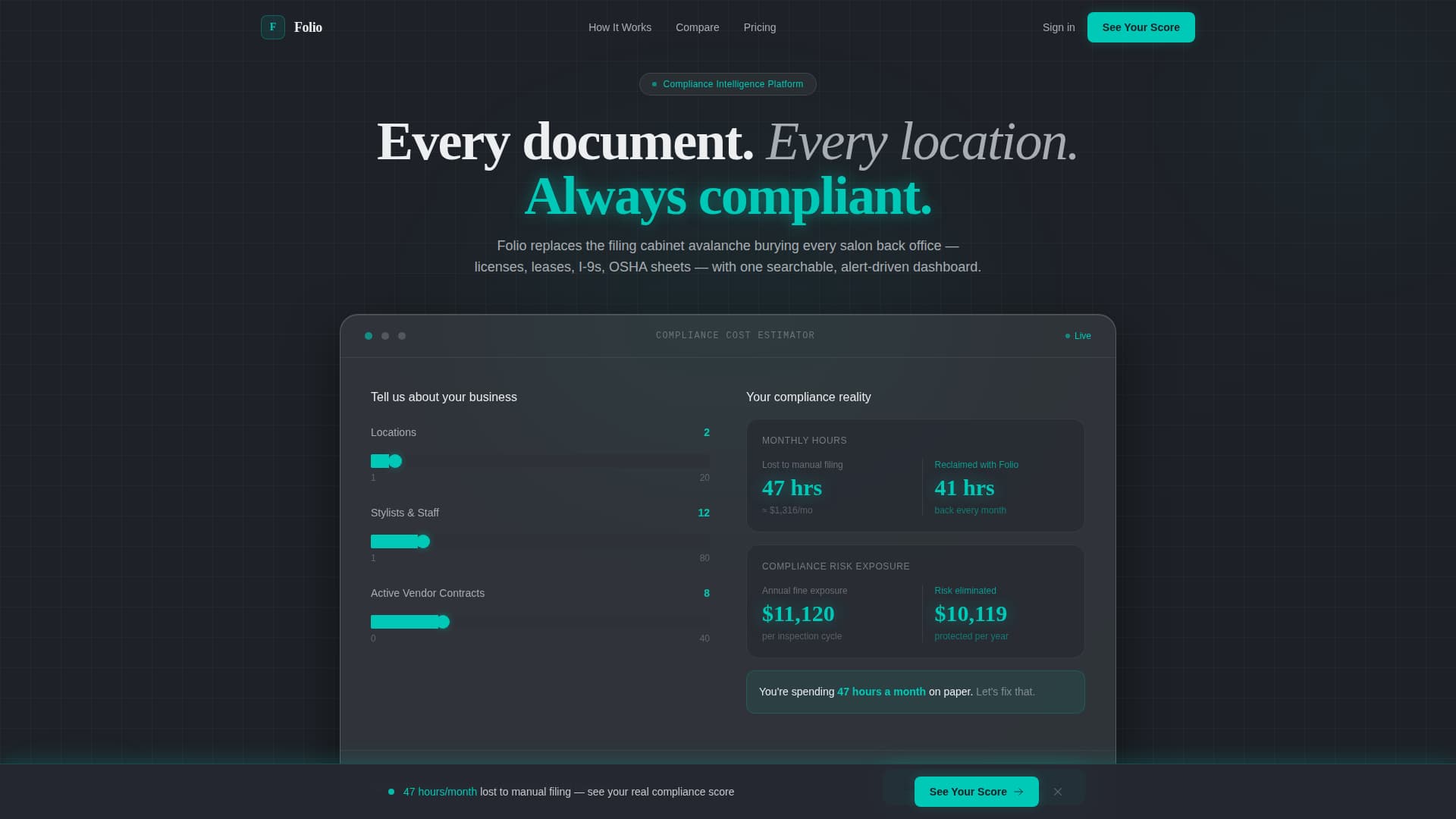Adjust the Stylists & Staff slider handle

423,541
